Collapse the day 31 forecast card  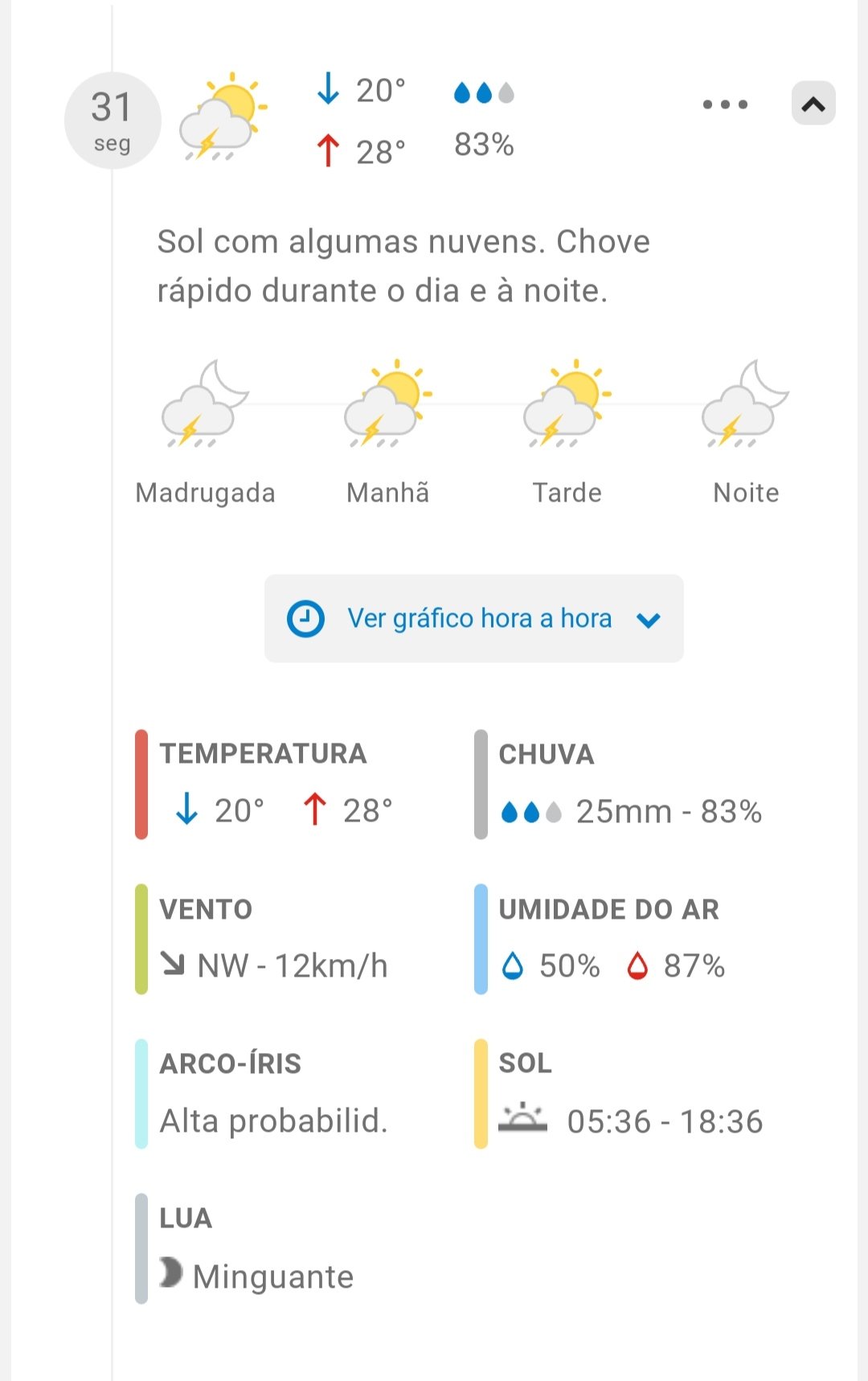tap(813, 104)
